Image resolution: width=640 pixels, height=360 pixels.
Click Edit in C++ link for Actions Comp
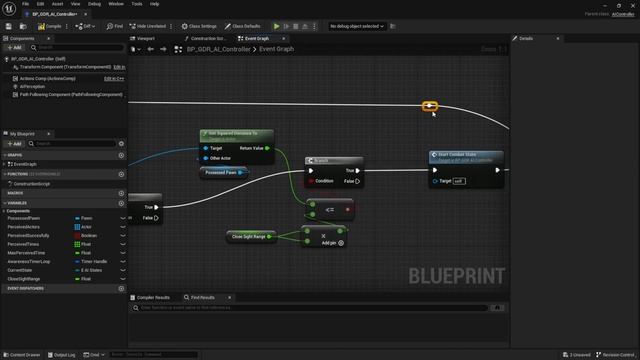pos(114,78)
